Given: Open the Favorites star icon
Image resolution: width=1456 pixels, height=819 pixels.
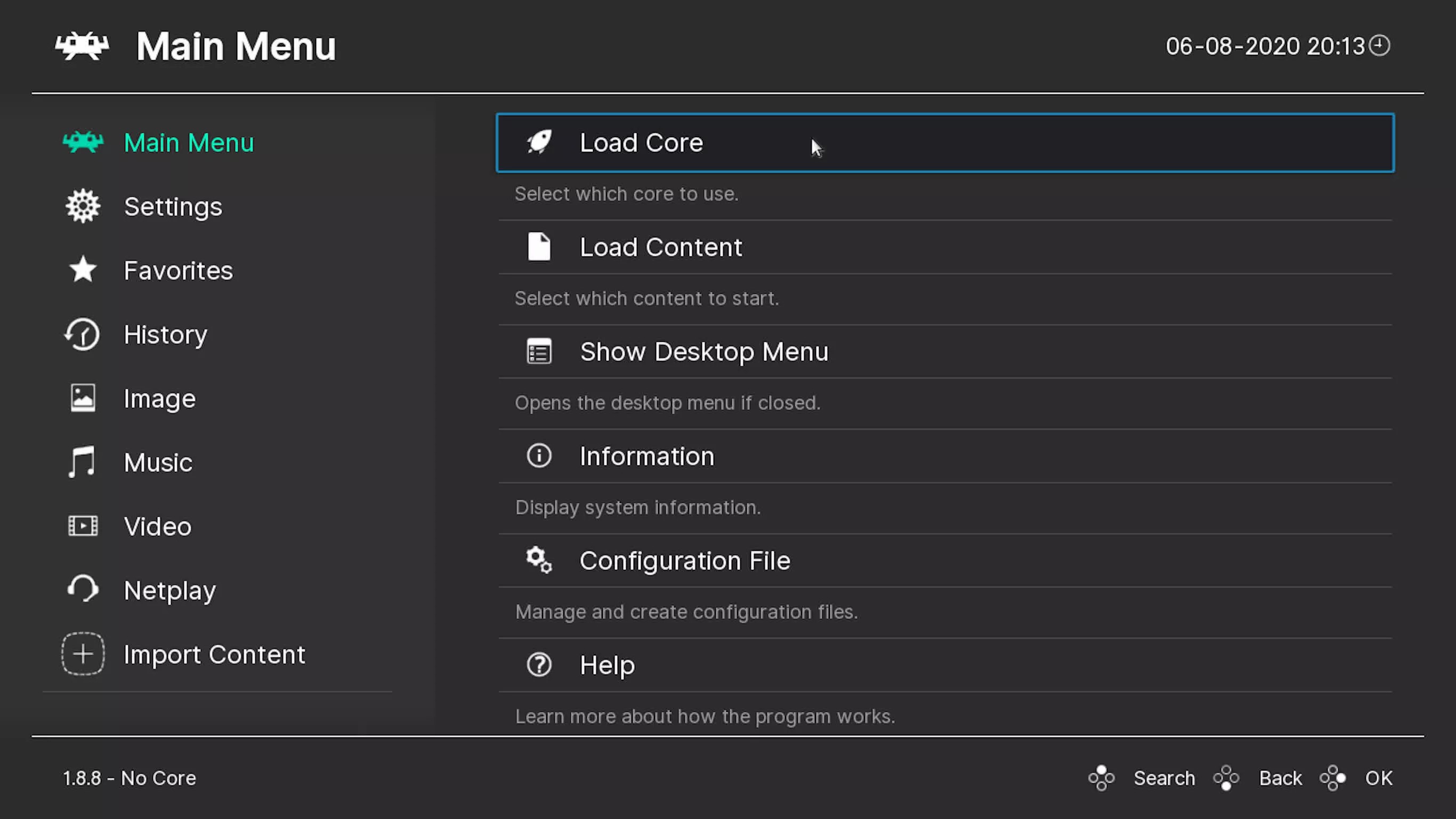Looking at the screenshot, I should click(x=82, y=270).
